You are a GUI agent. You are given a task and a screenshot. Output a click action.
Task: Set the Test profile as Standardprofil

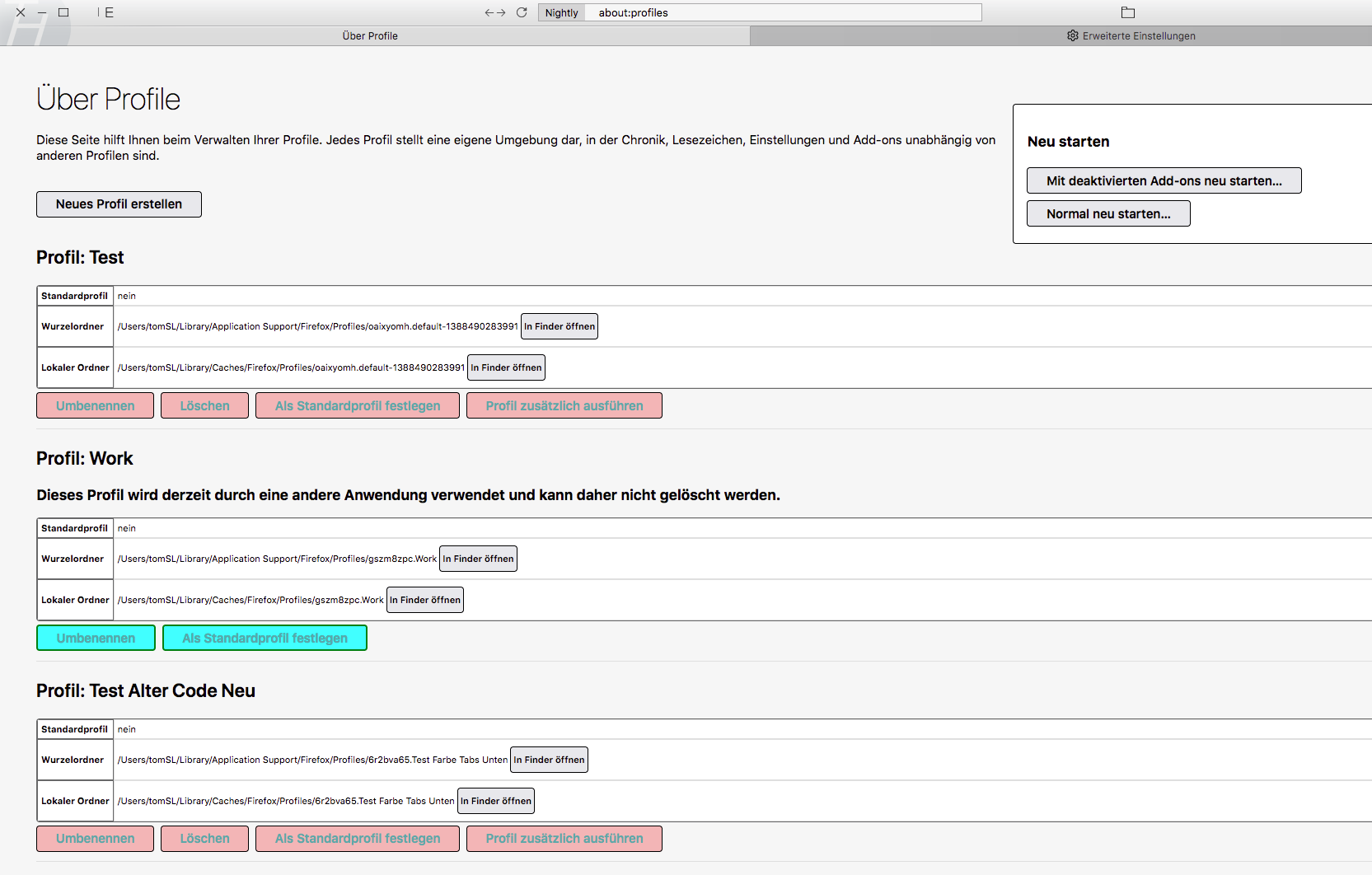pos(357,406)
